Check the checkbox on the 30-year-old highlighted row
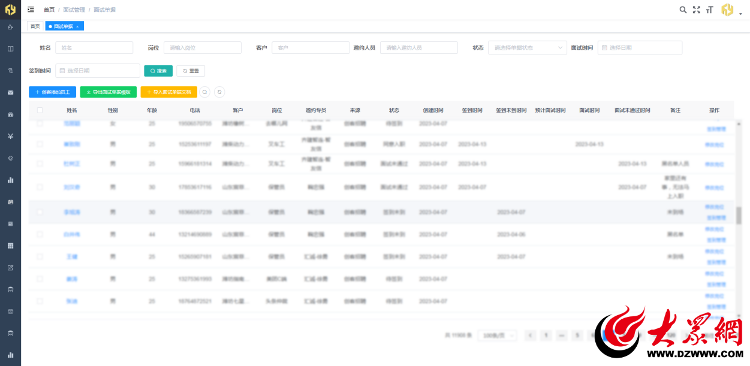Viewport: 750px width, 366px height. pos(40,212)
